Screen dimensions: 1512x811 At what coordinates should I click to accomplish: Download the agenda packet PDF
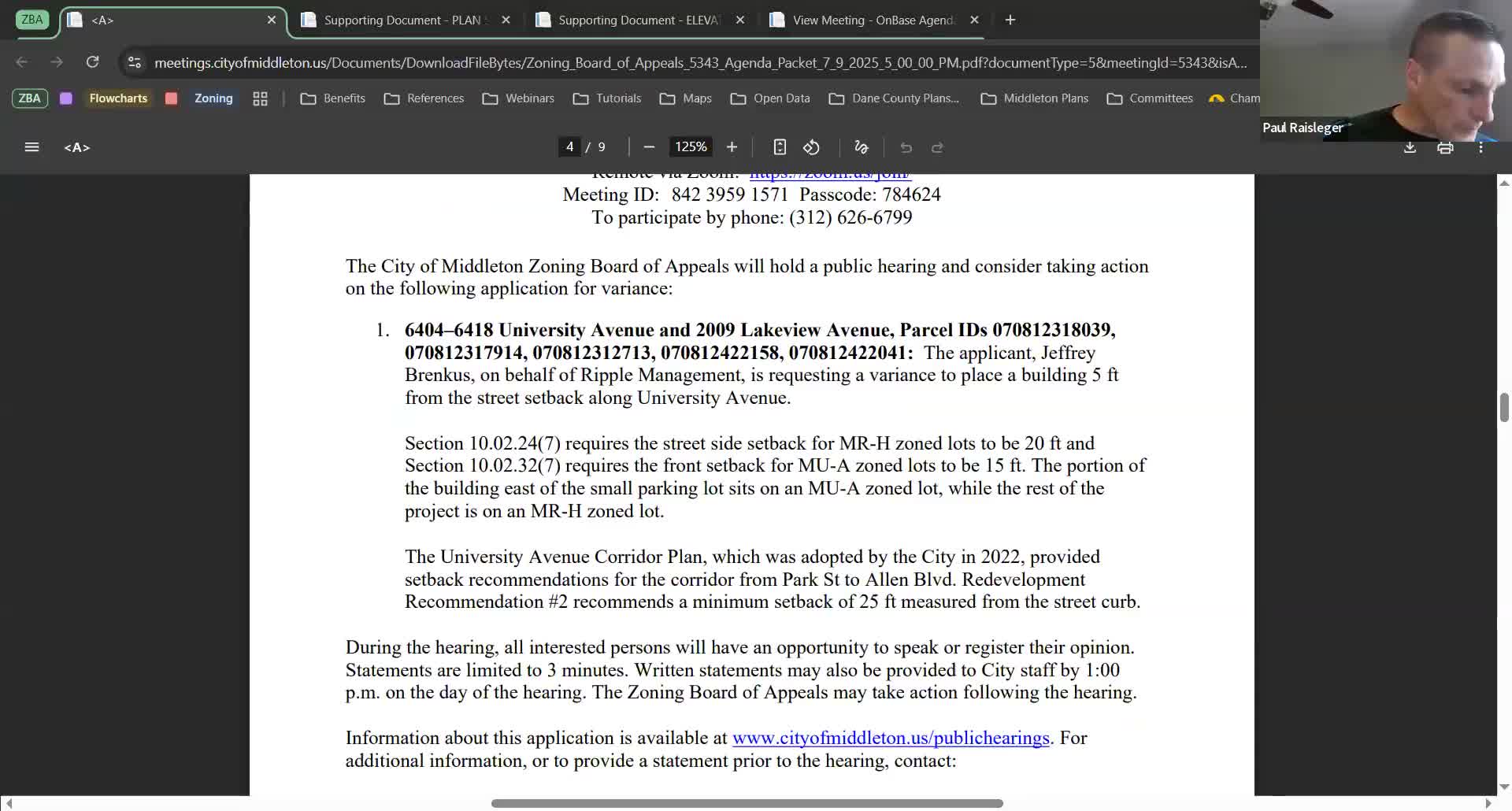point(1409,147)
